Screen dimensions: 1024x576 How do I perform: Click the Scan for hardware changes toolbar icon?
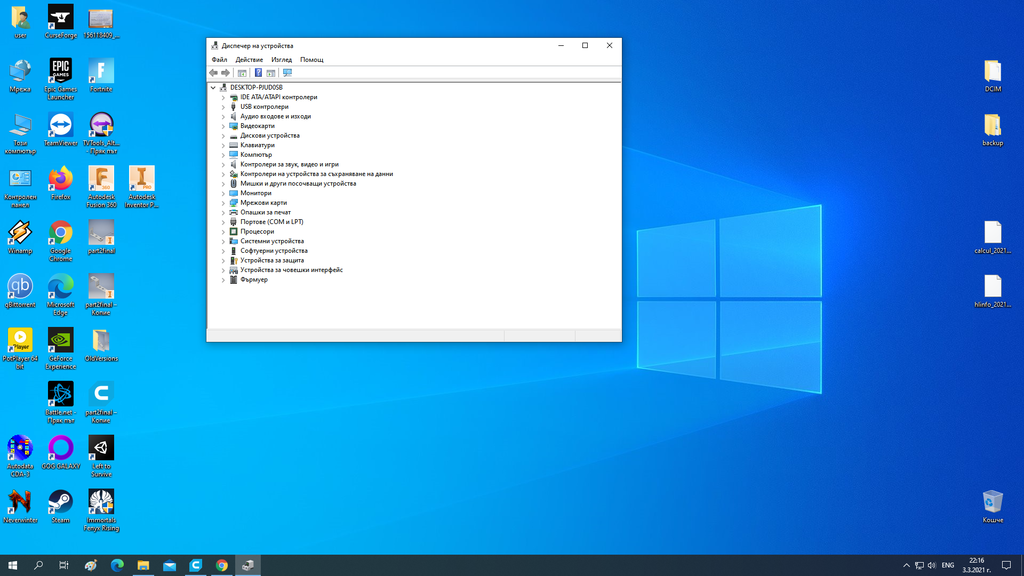[x=287, y=73]
